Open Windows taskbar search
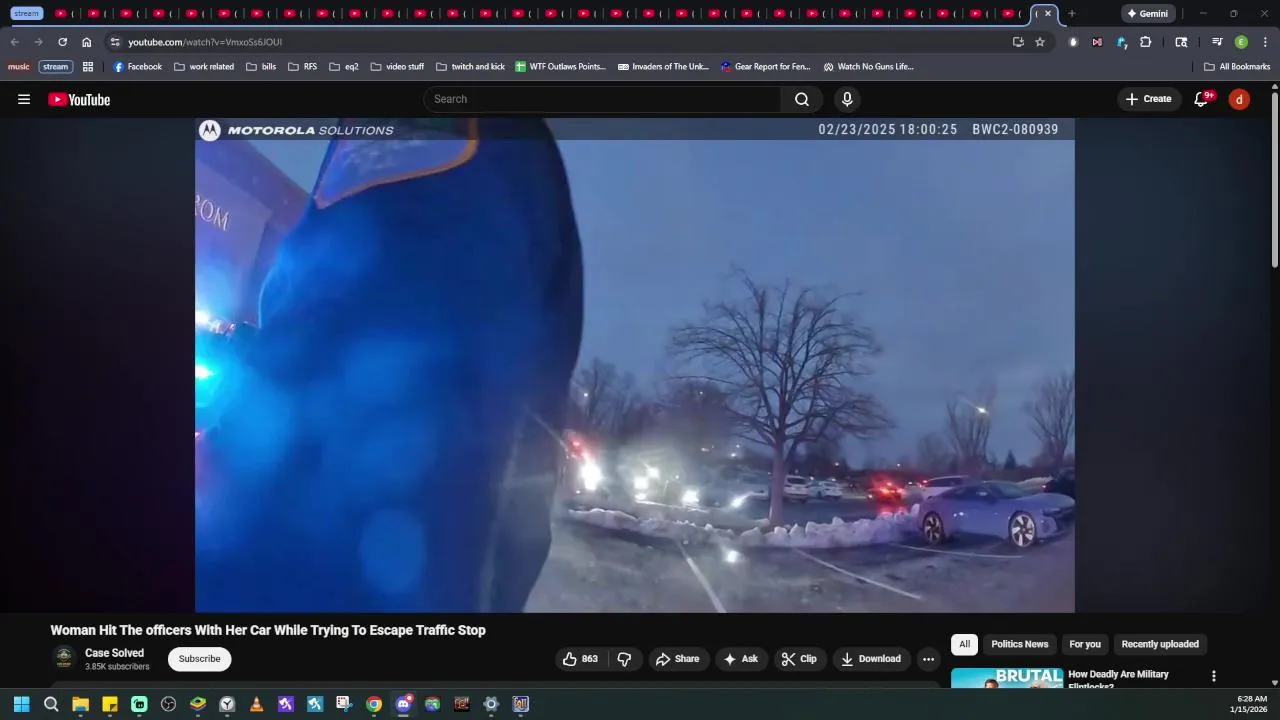This screenshot has width=1280, height=720. click(x=51, y=704)
